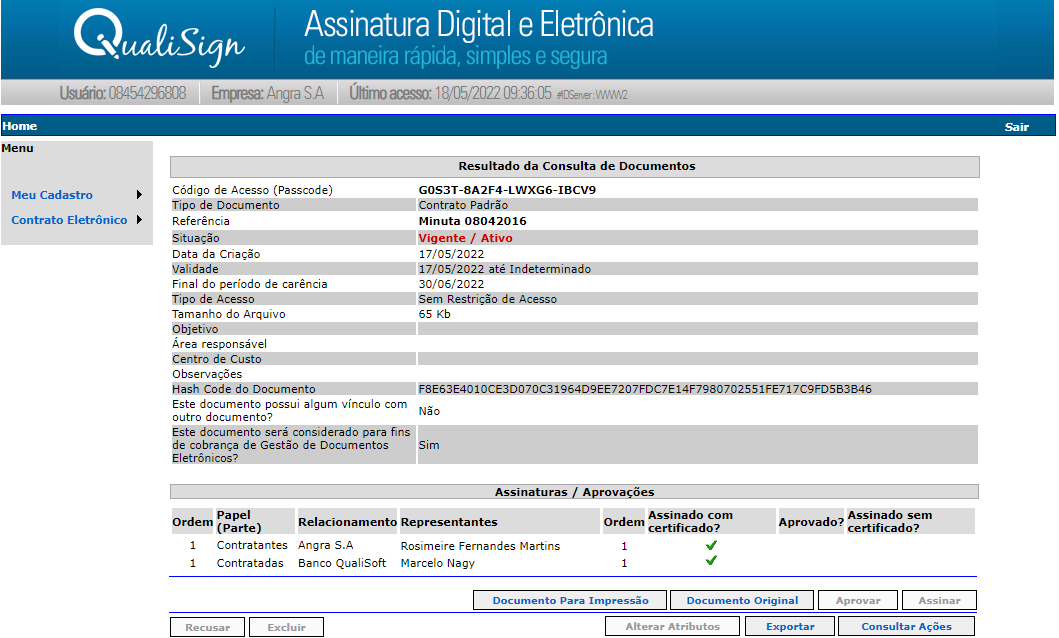Click Resultado da Consulta de Documentos heading

pyautogui.click(x=577, y=166)
